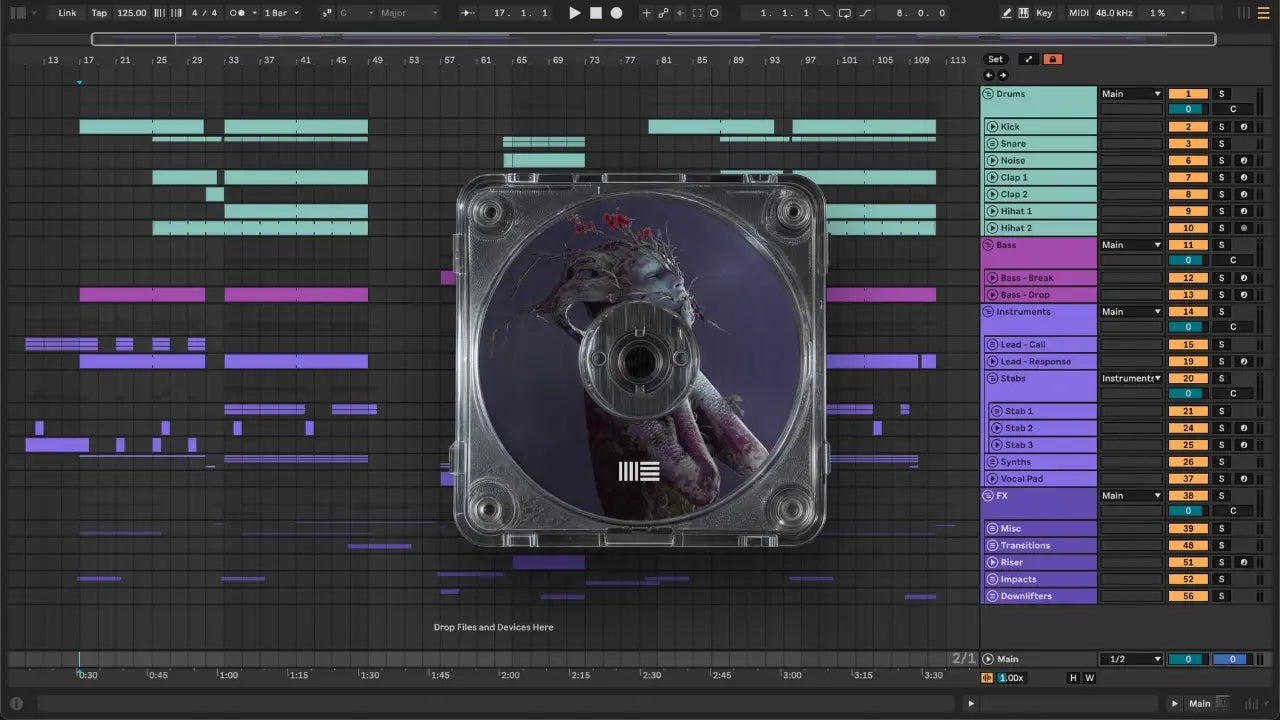Click the Tap tempo button
Image resolution: width=1280 pixels, height=720 pixels.
[x=99, y=13]
